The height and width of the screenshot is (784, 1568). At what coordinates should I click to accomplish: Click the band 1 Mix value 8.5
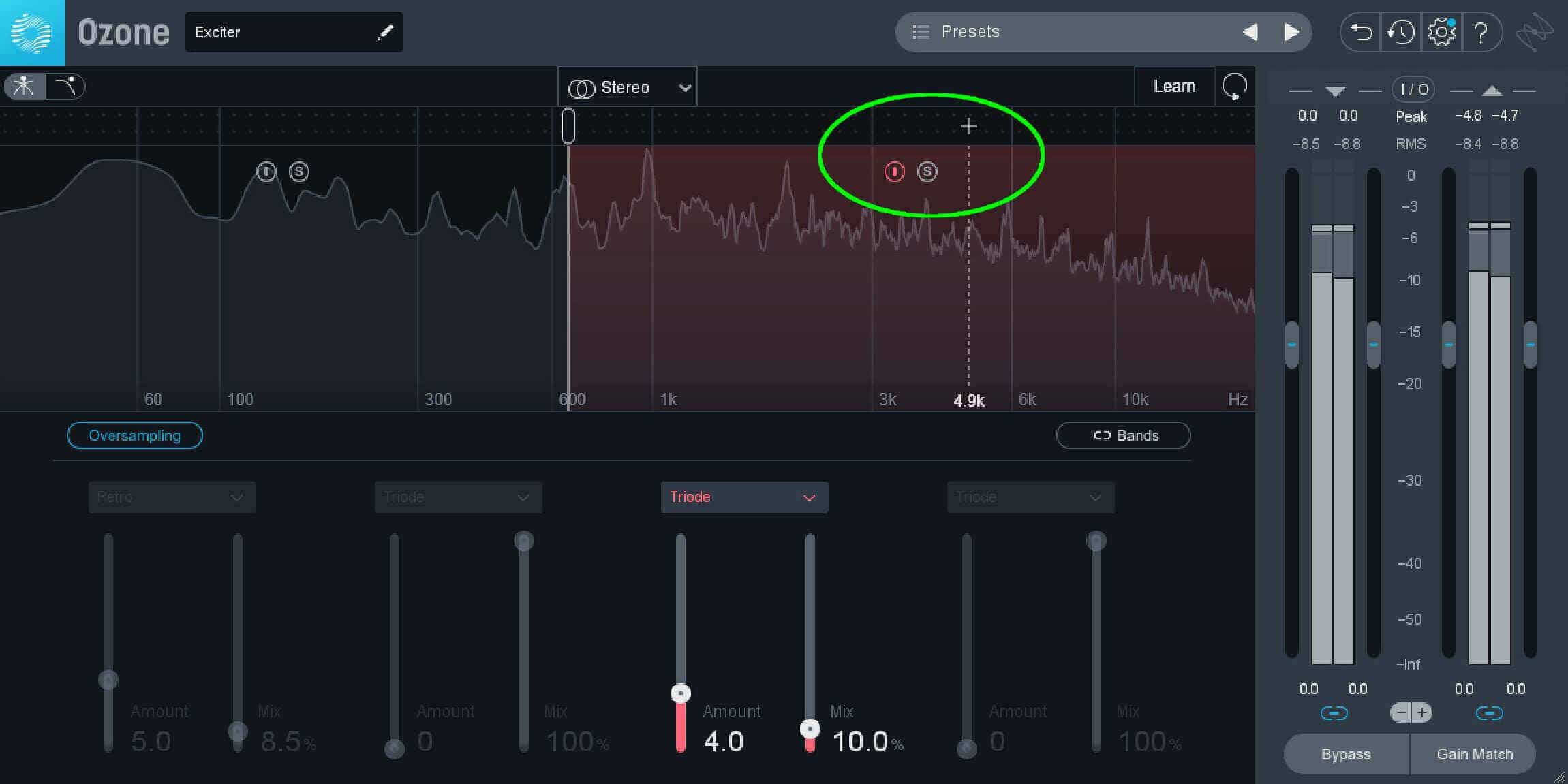(281, 741)
